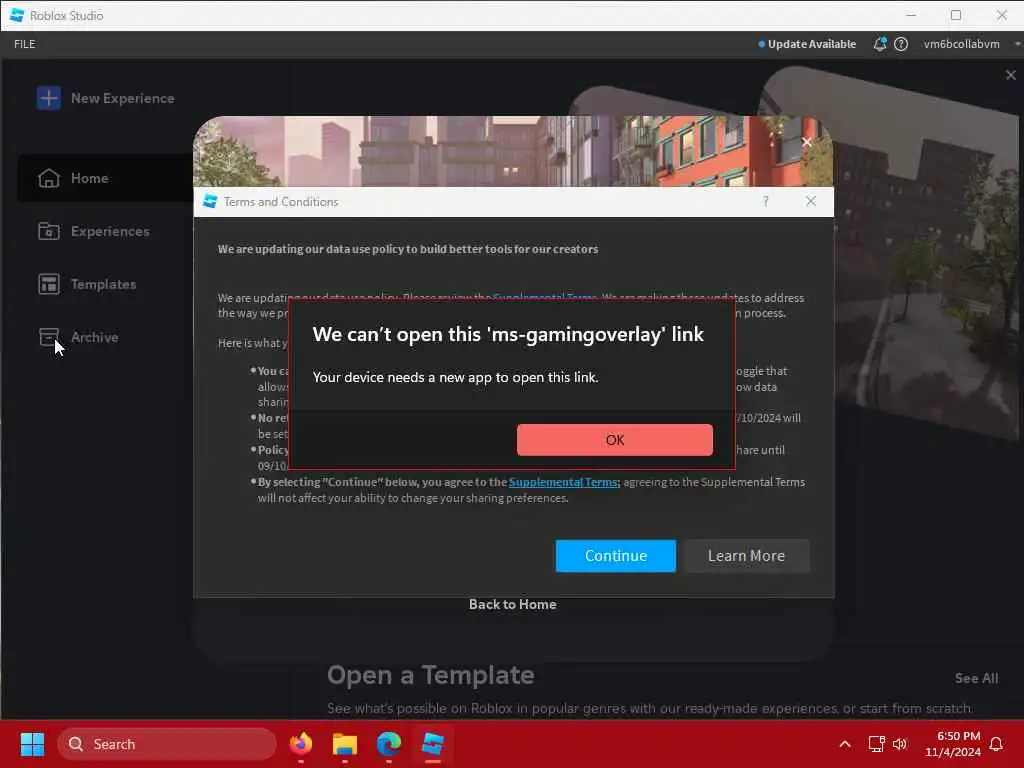
Task: Select Archive in the sidebar
Action: [78, 337]
